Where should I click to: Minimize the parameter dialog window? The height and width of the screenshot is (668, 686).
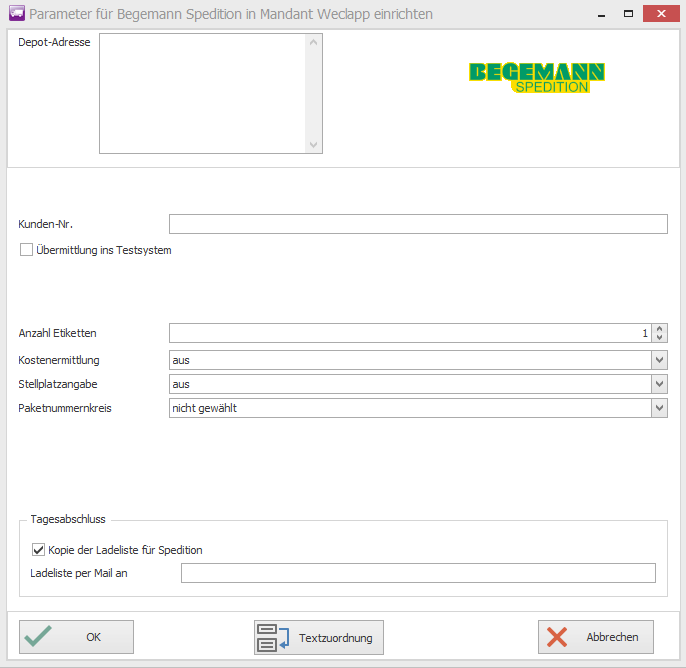602,14
